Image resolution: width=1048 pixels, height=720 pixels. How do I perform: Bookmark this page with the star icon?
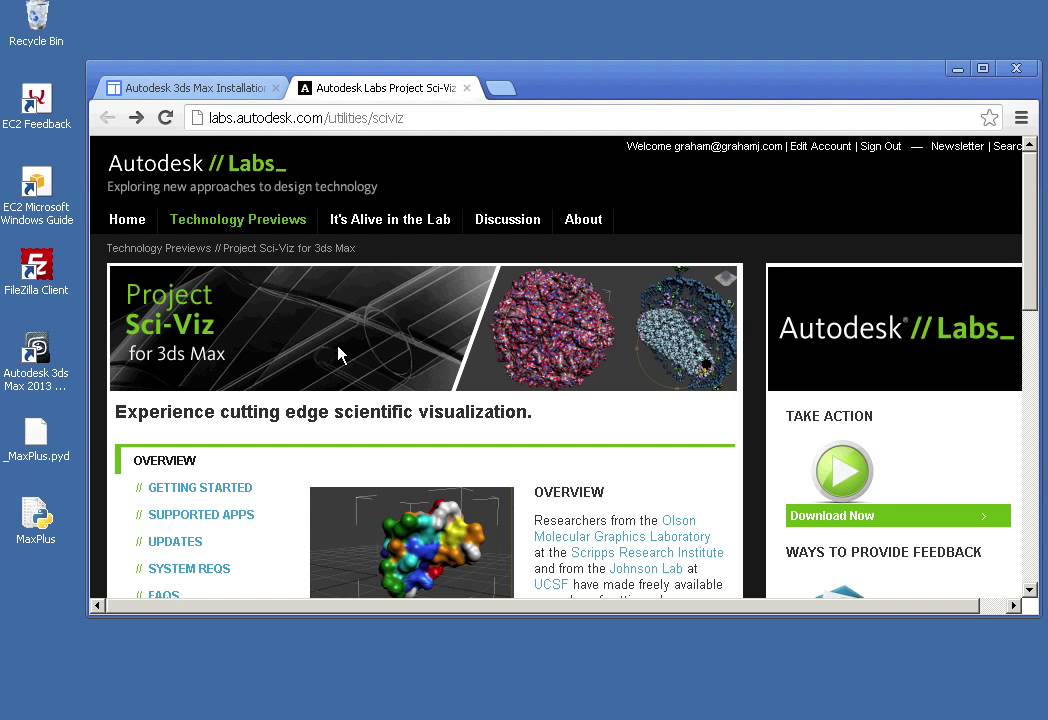point(989,118)
